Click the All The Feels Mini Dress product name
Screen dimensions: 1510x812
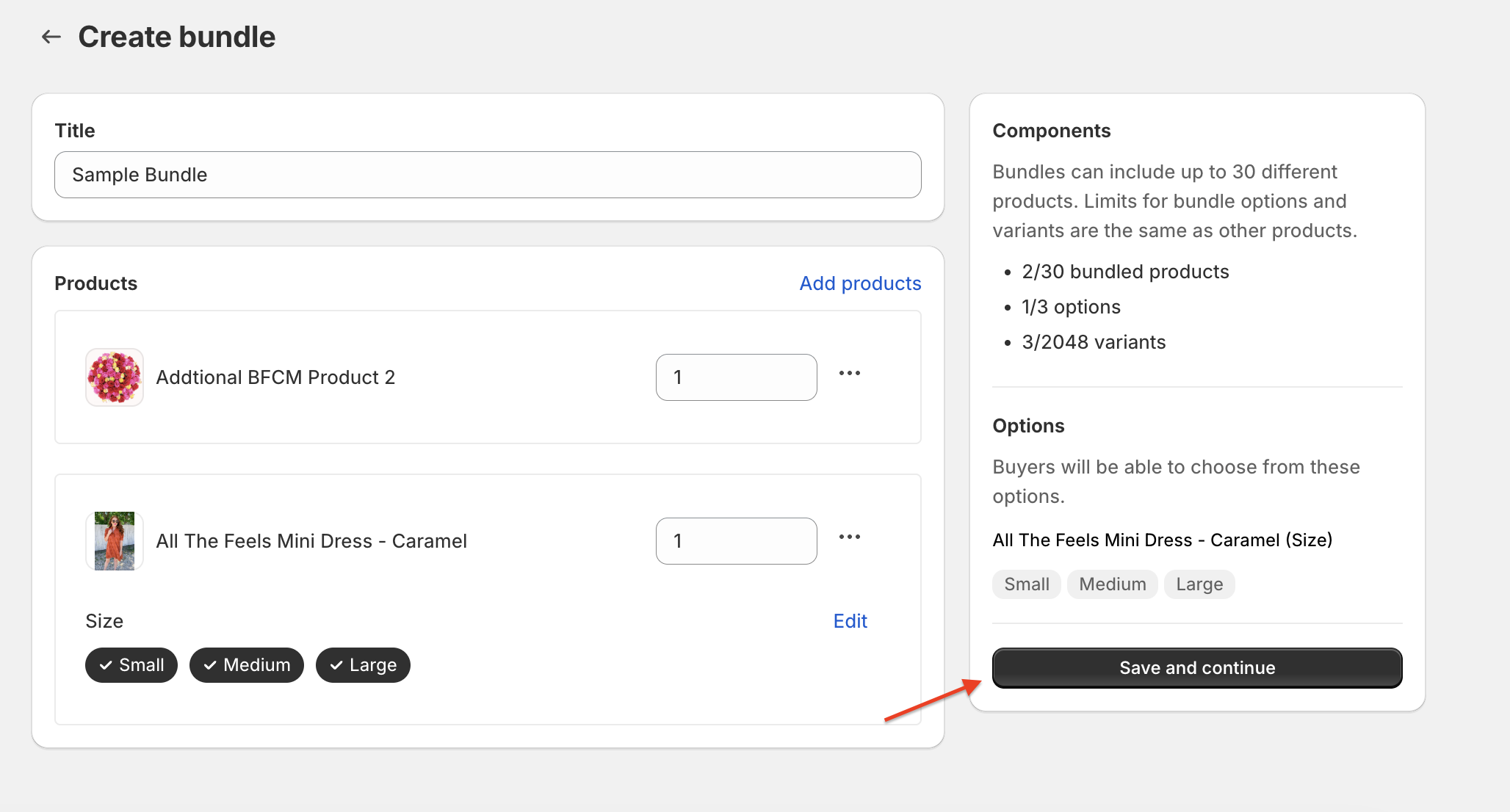[311, 541]
